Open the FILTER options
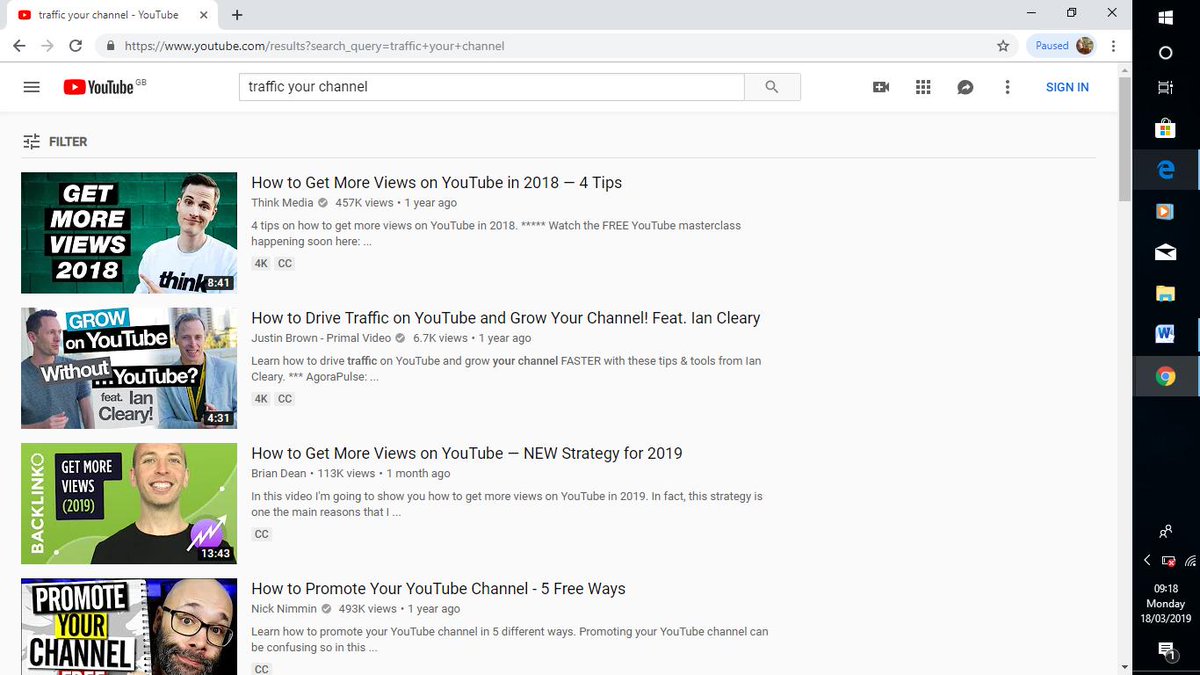This screenshot has height=675, width=1200. pos(55,142)
